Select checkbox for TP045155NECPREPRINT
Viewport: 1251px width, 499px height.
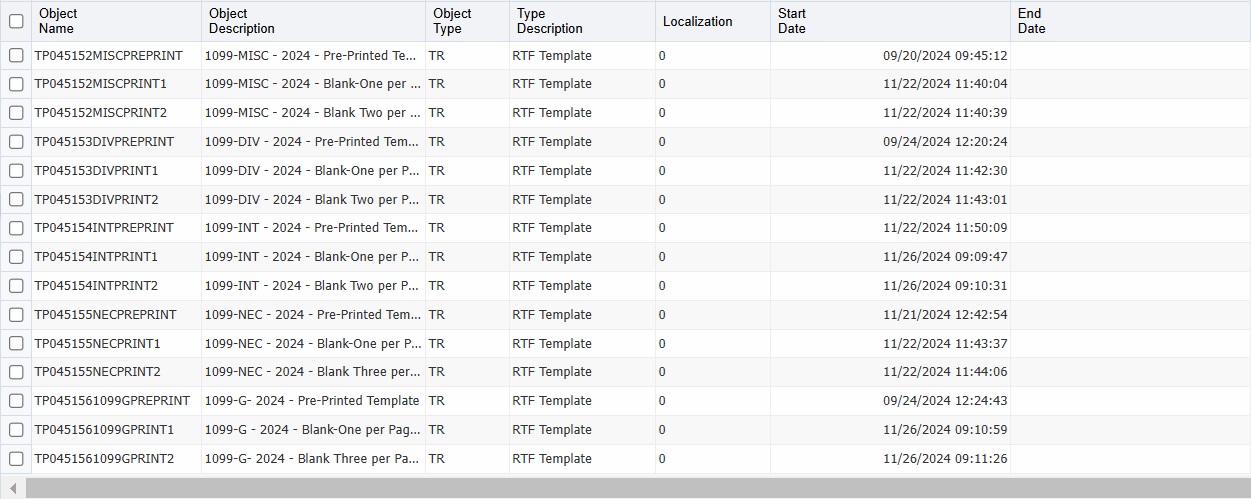tap(16, 315)
